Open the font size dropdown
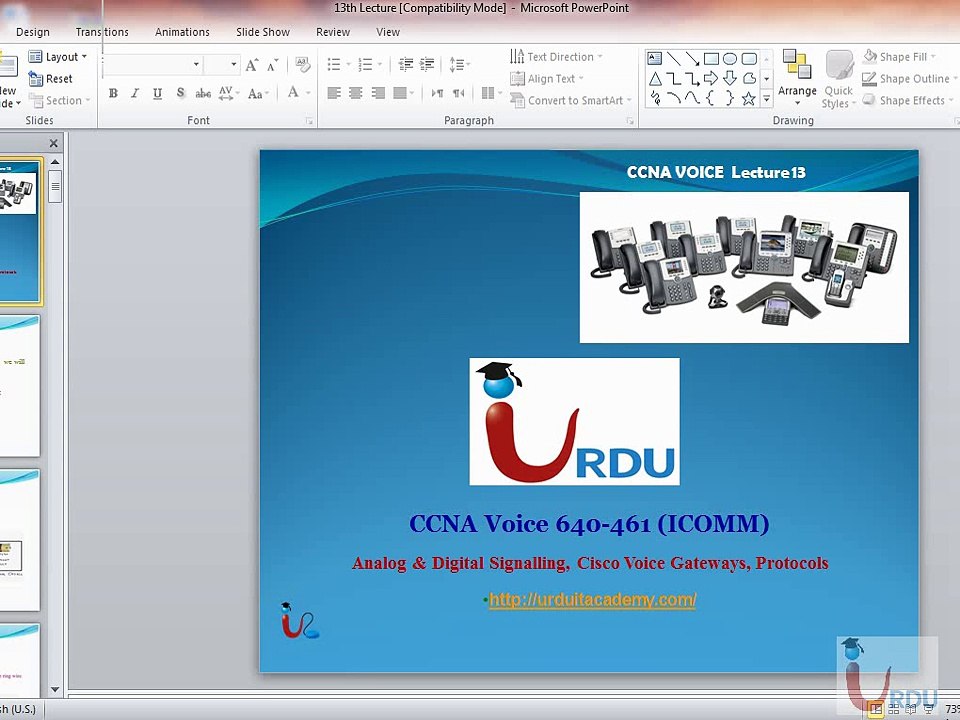 pyautogui.click(x=233, y=64)
